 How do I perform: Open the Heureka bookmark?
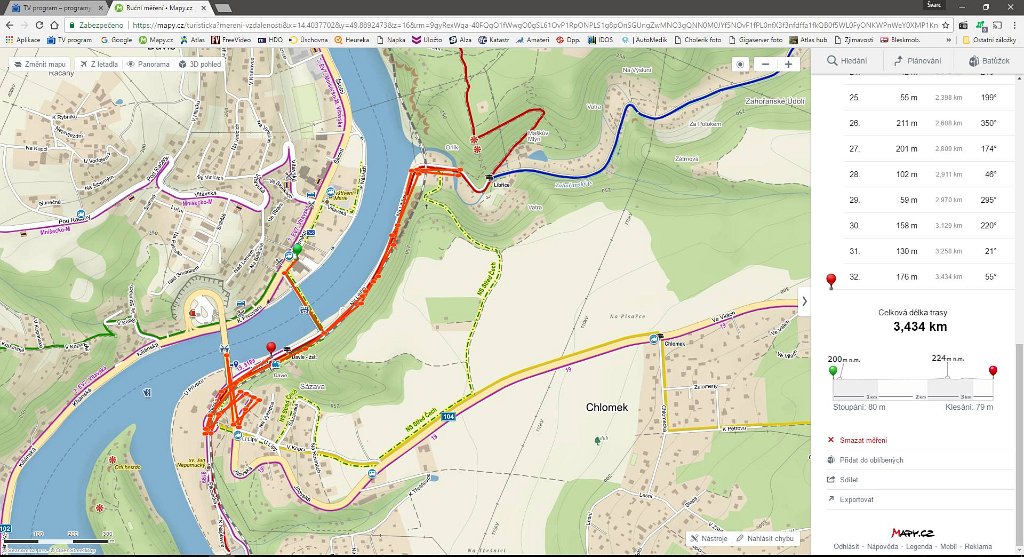tap(352, 40)
